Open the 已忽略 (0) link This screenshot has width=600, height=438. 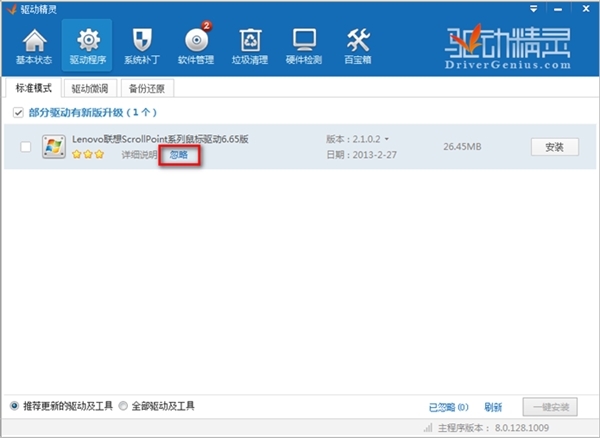click(447, 407)
